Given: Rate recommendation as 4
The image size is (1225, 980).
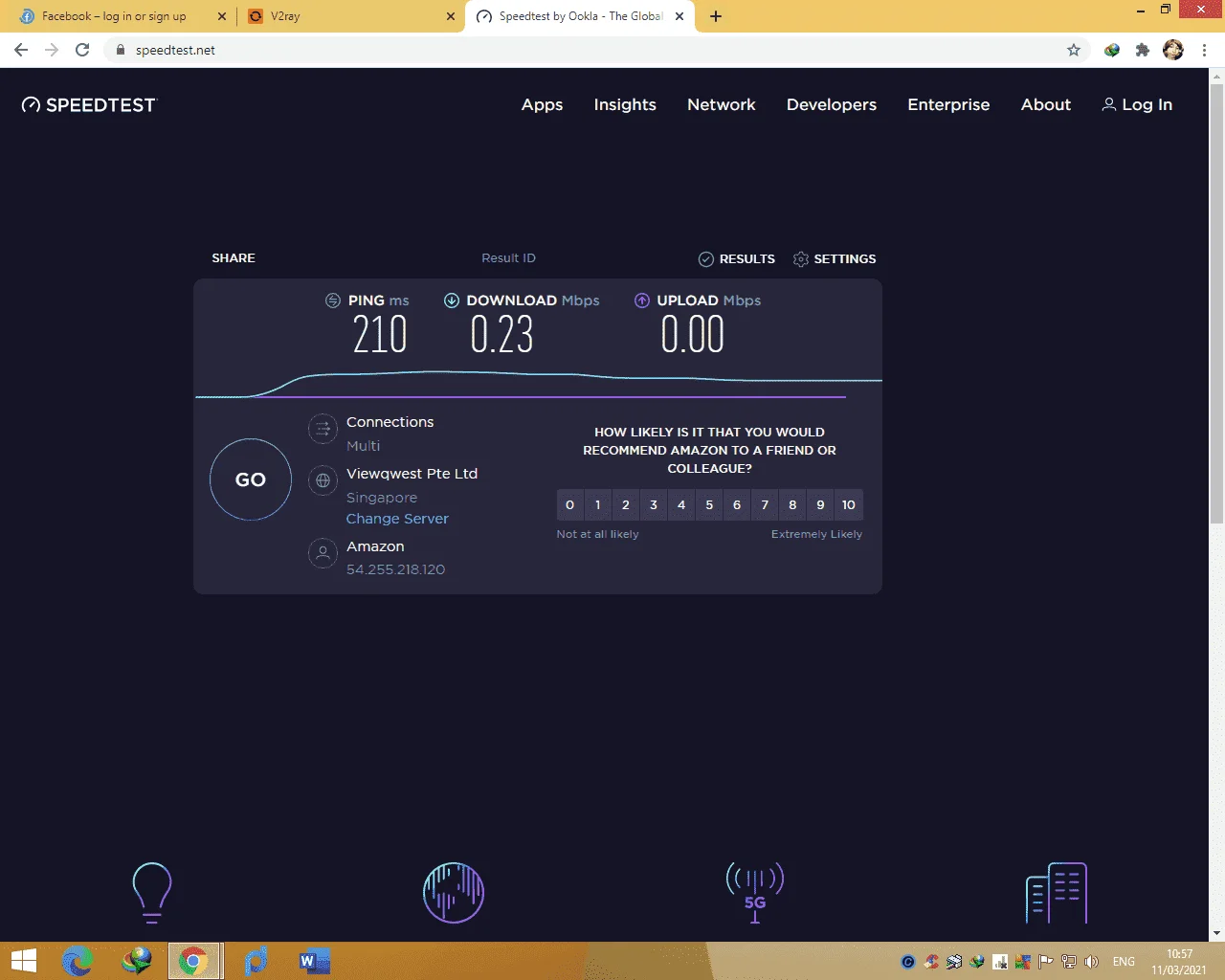Looking at the screenshot, I should [681, 505].
